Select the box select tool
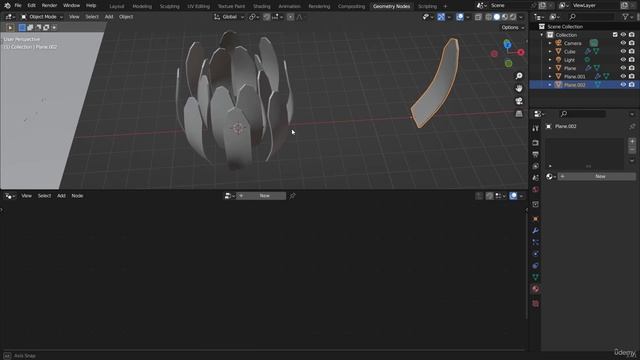Screen dimensions: 640x360 (22, 27)
